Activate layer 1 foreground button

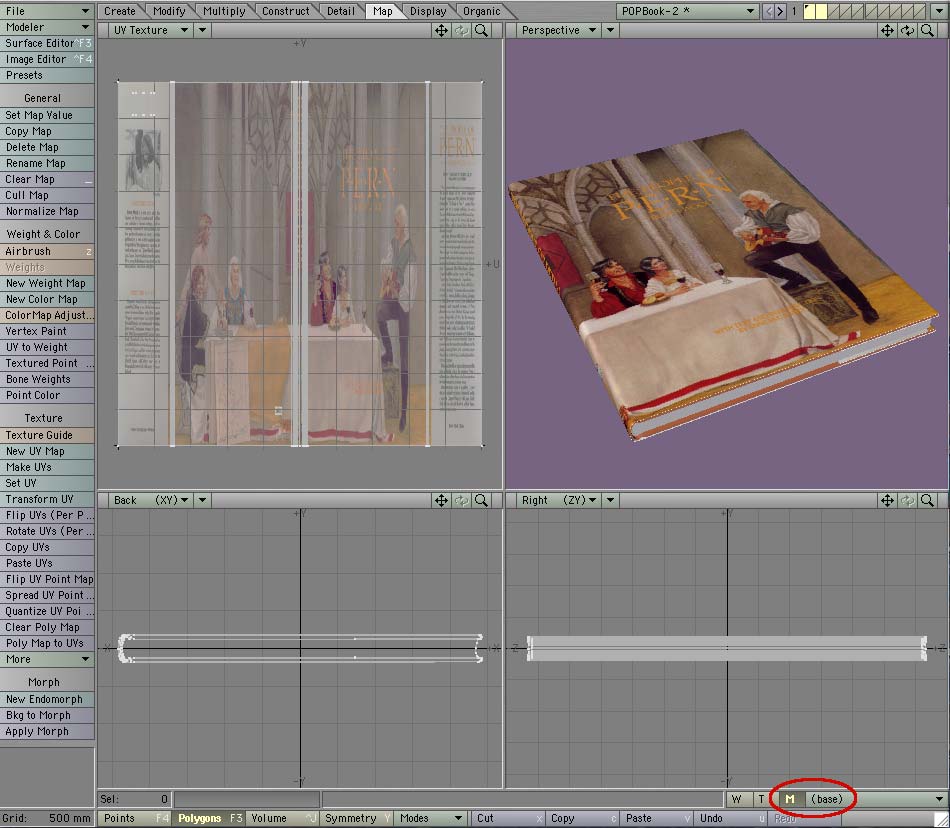pyautogui.click(x=809, y=11)
